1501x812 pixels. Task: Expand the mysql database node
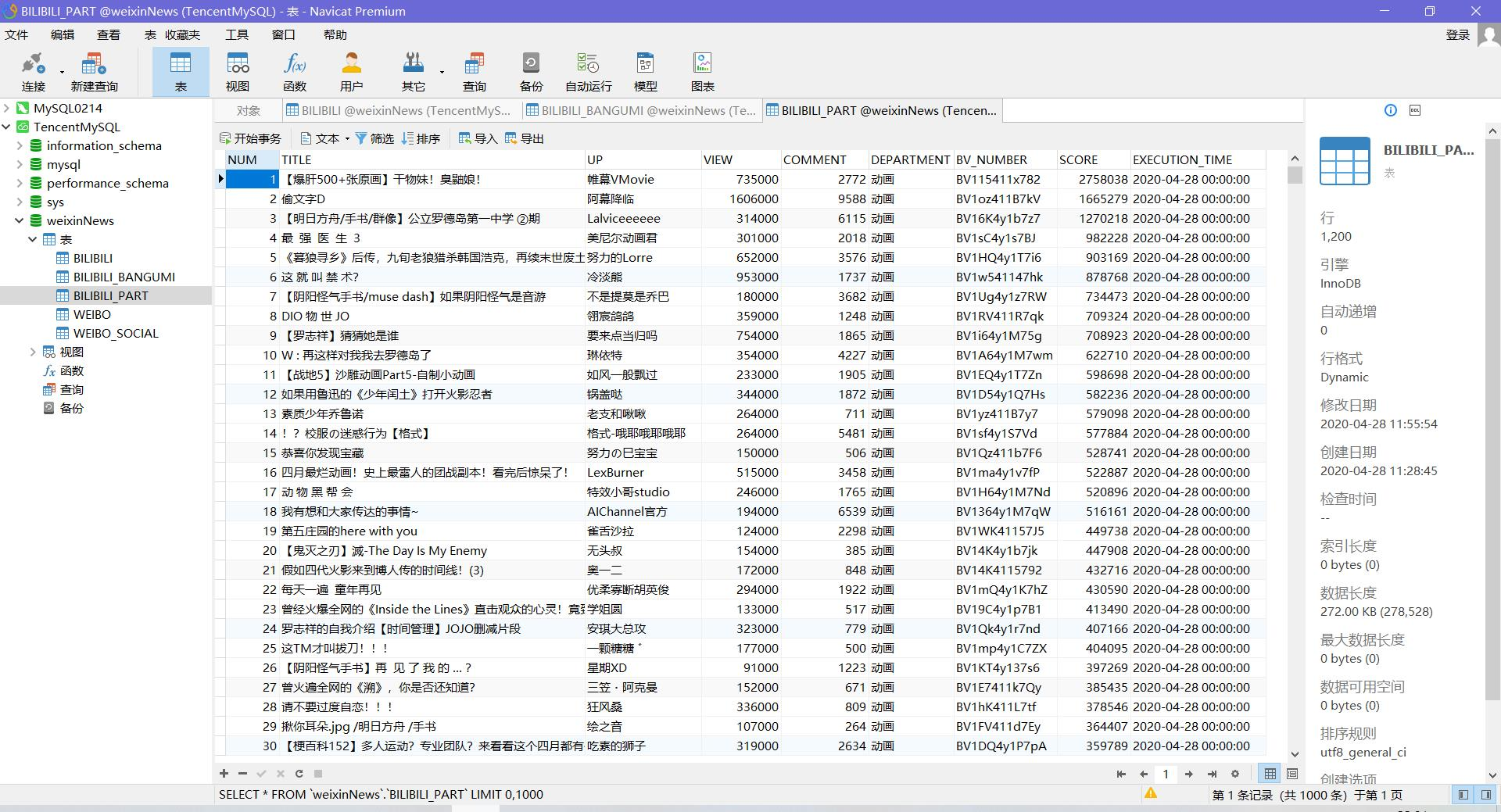(20, 164)
